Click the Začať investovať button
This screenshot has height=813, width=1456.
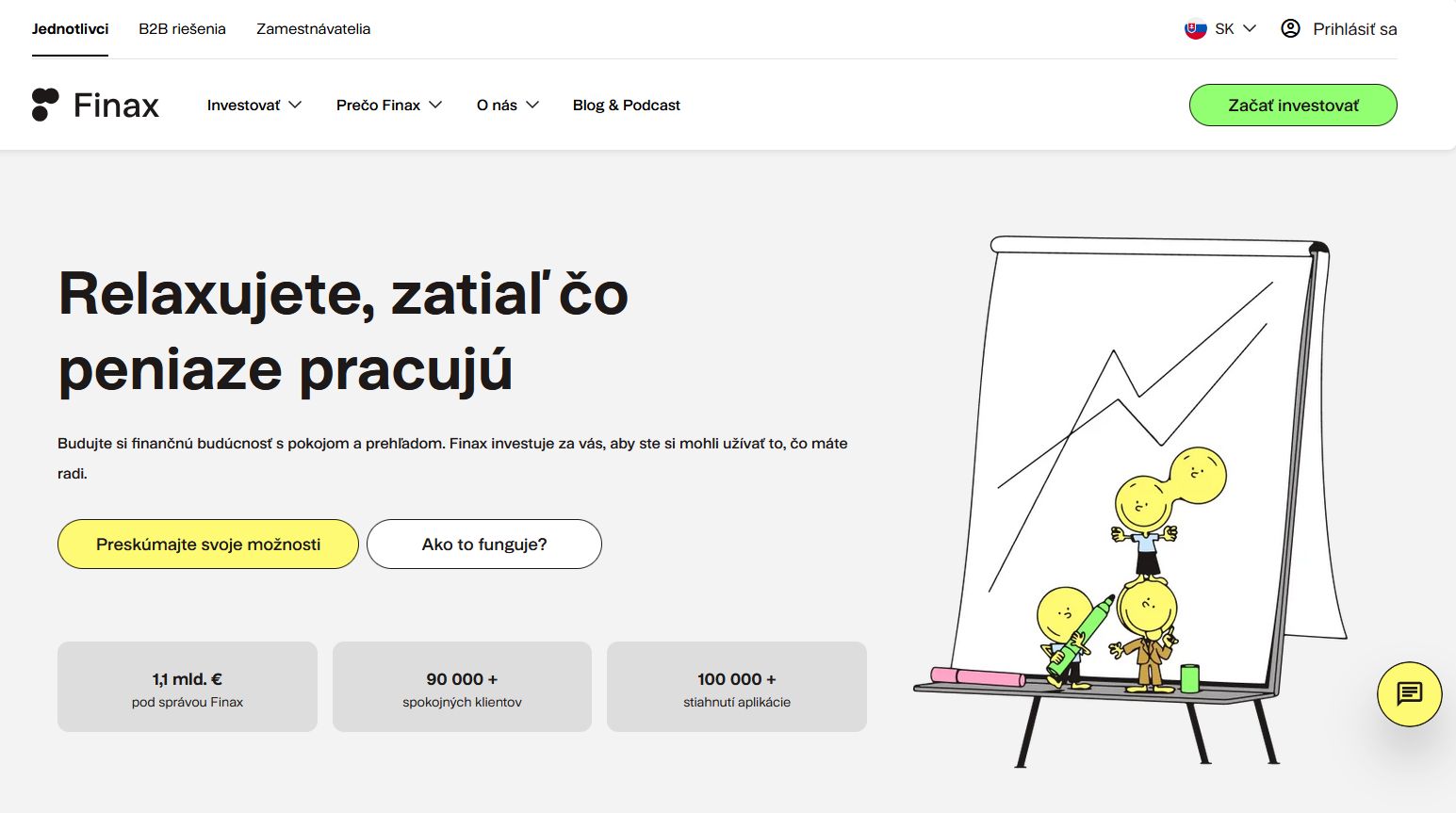pyautogui.click(x=1293, y=106)
